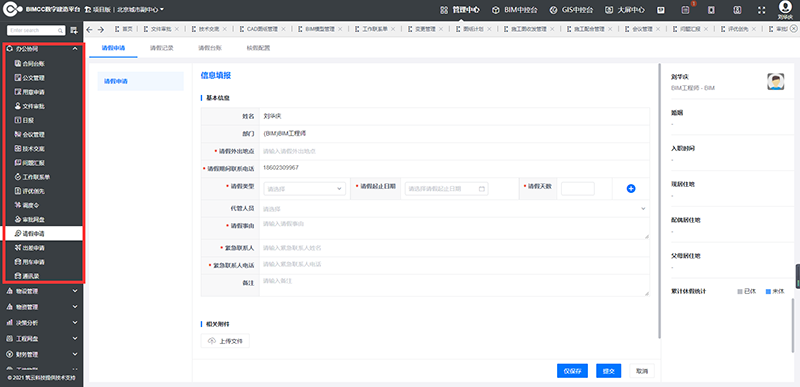Switch to the 请假台账 tab
Viewport: 800px width, 387px height.
click(210, 48)
